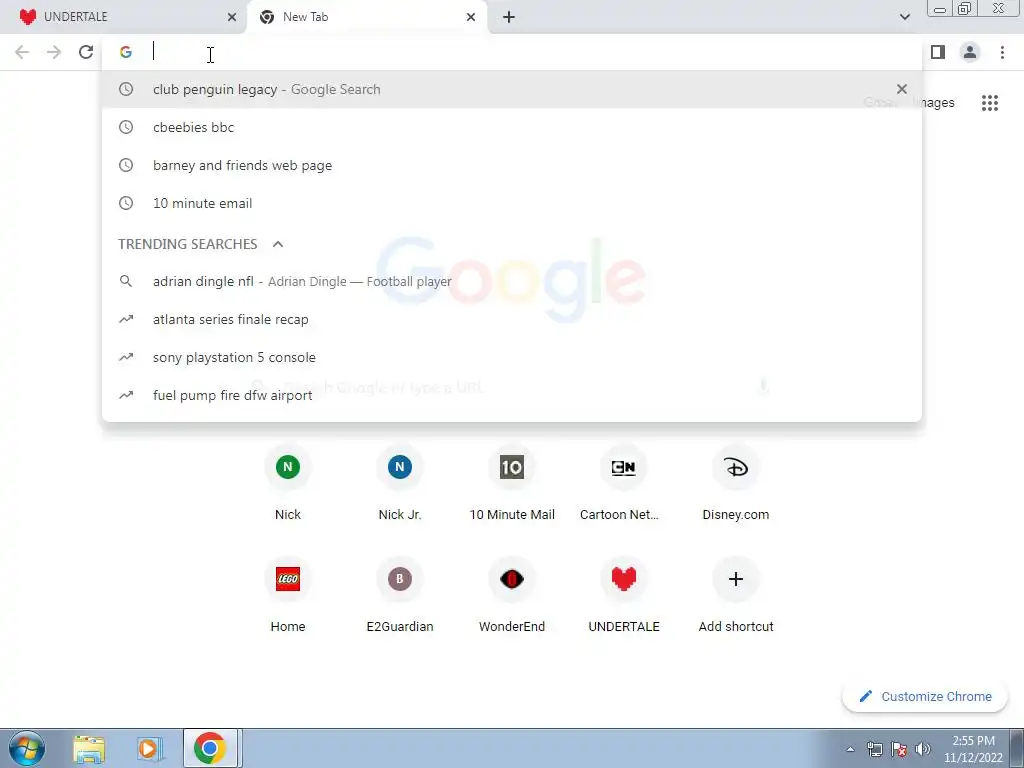Click Customize Chrome button

925,696
